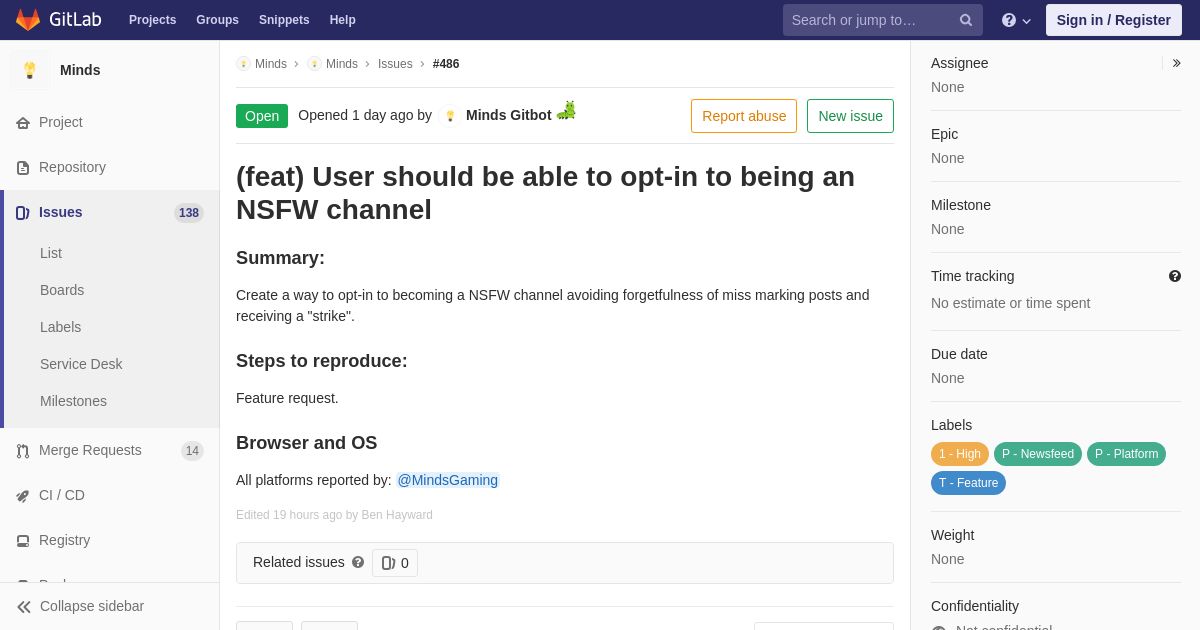Click the #486 breadcrumb link
Screen dimensions: 1200x630
coord(446,64)
